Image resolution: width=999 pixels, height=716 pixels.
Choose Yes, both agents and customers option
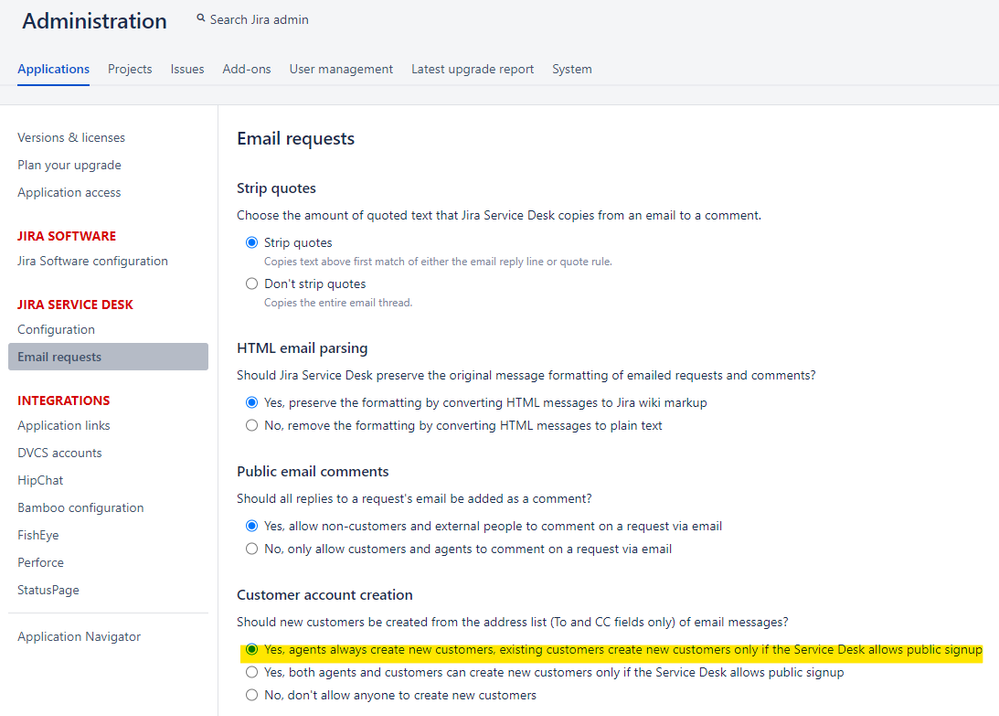click(x=252, y=673)
